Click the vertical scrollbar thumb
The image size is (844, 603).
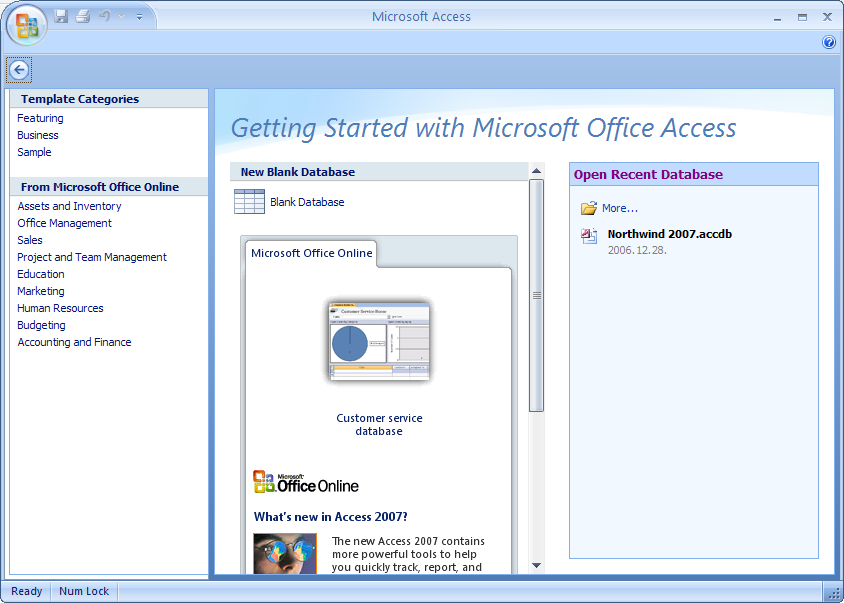tap(536, 296)
